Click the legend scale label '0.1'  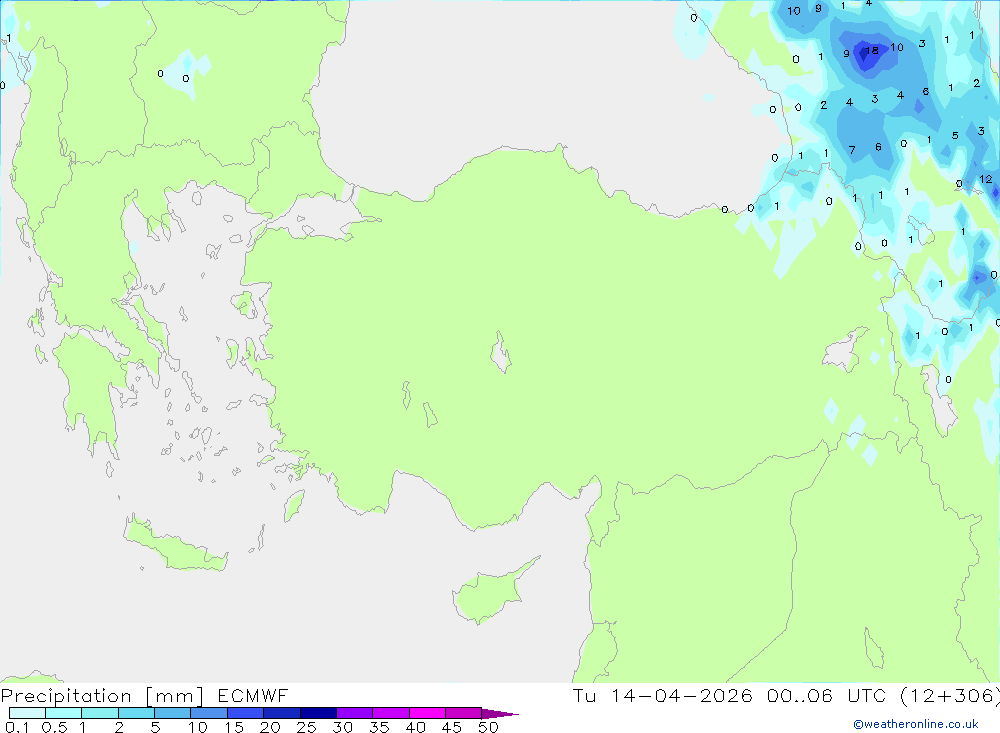pos(17,727)
